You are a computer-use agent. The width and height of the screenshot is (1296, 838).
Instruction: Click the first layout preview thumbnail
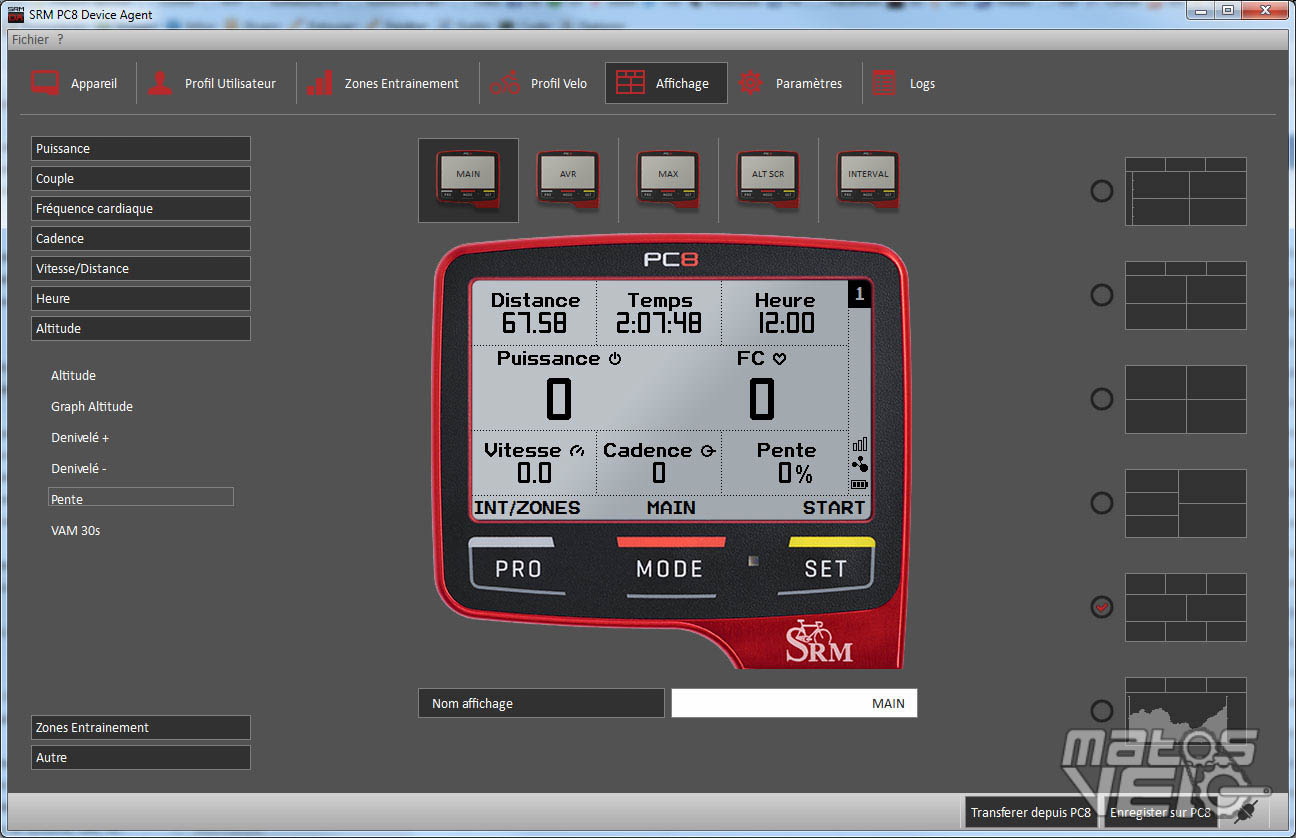(x=1186, y=191)
